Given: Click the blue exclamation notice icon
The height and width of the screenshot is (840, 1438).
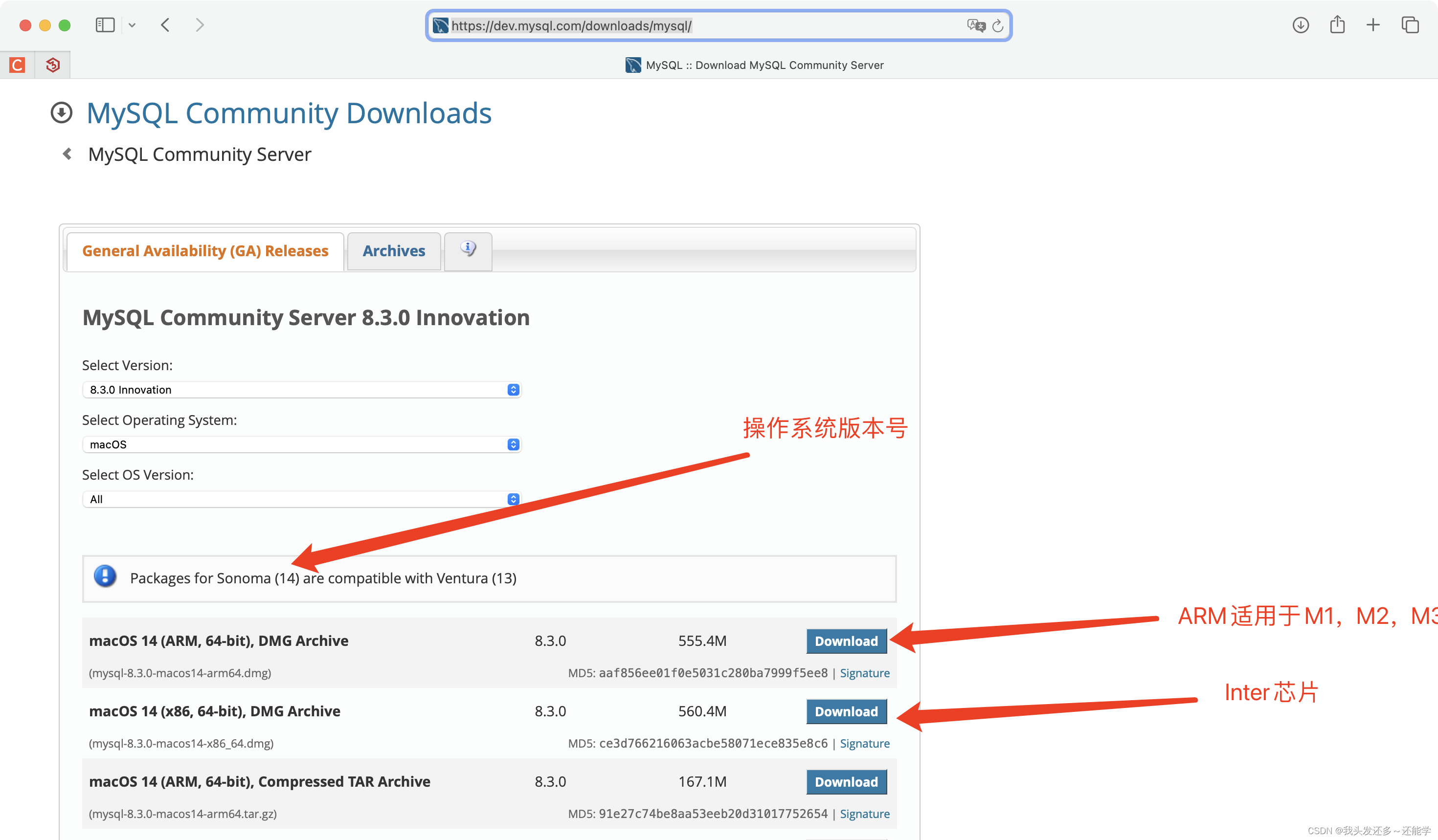Looking at the screenshot, I should pyautogui.click(x=105, y=576).
